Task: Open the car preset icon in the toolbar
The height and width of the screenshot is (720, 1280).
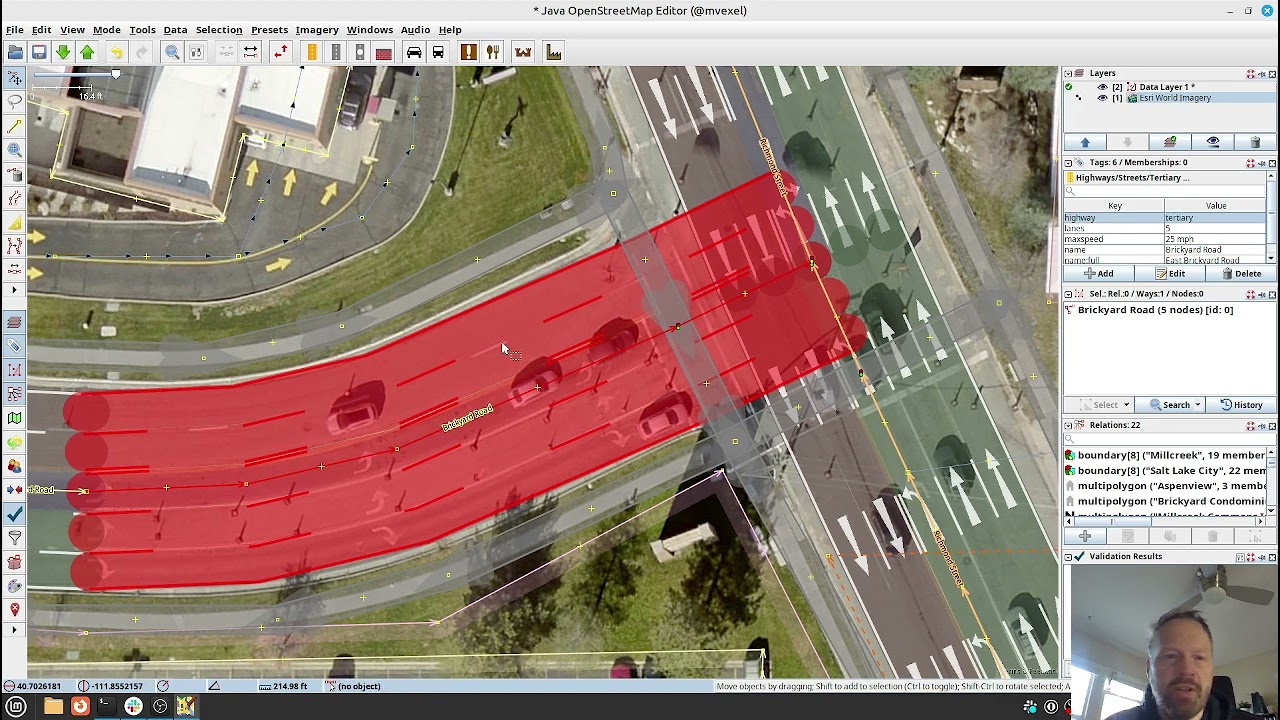Action: point(414,52)
